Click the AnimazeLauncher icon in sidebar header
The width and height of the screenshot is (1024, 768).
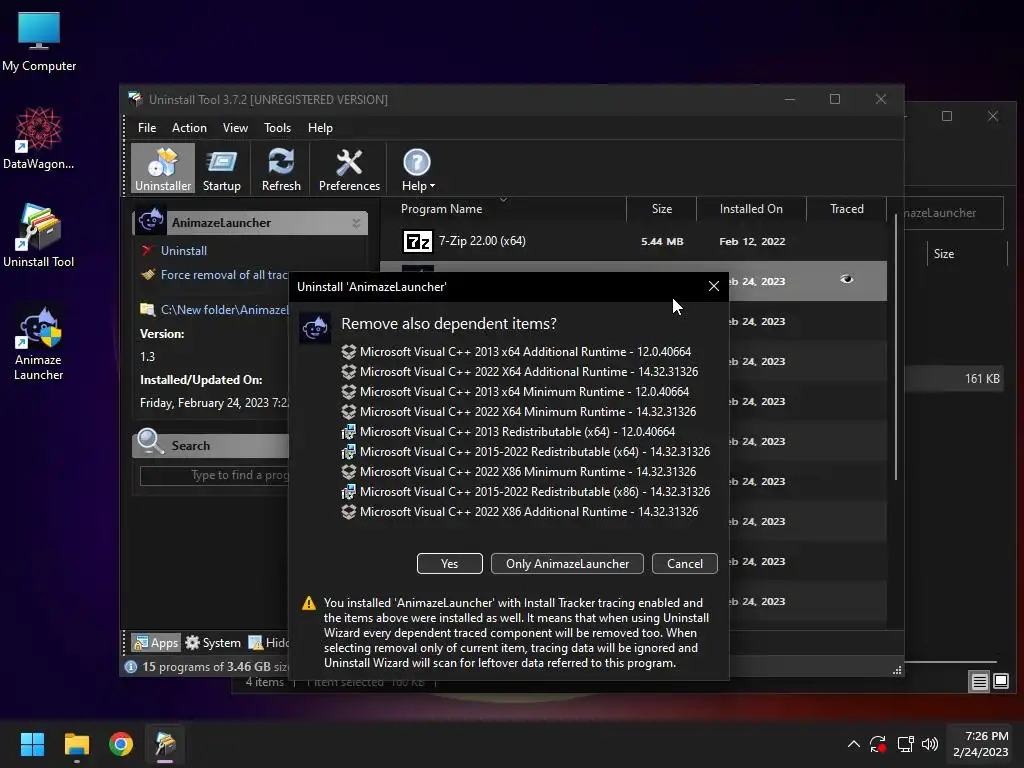tap(151, 220)
